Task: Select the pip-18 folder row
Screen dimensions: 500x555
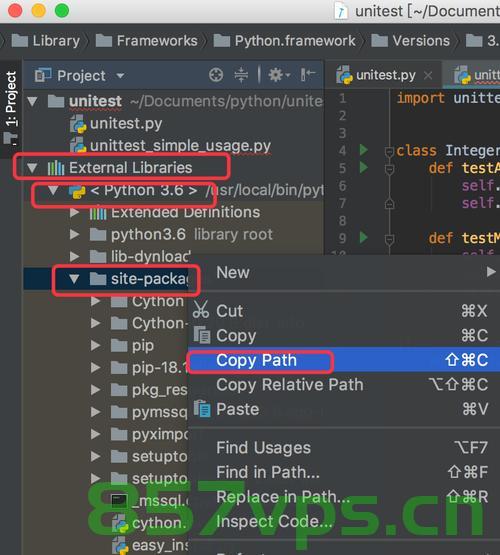Action: [x=106, y=367]
